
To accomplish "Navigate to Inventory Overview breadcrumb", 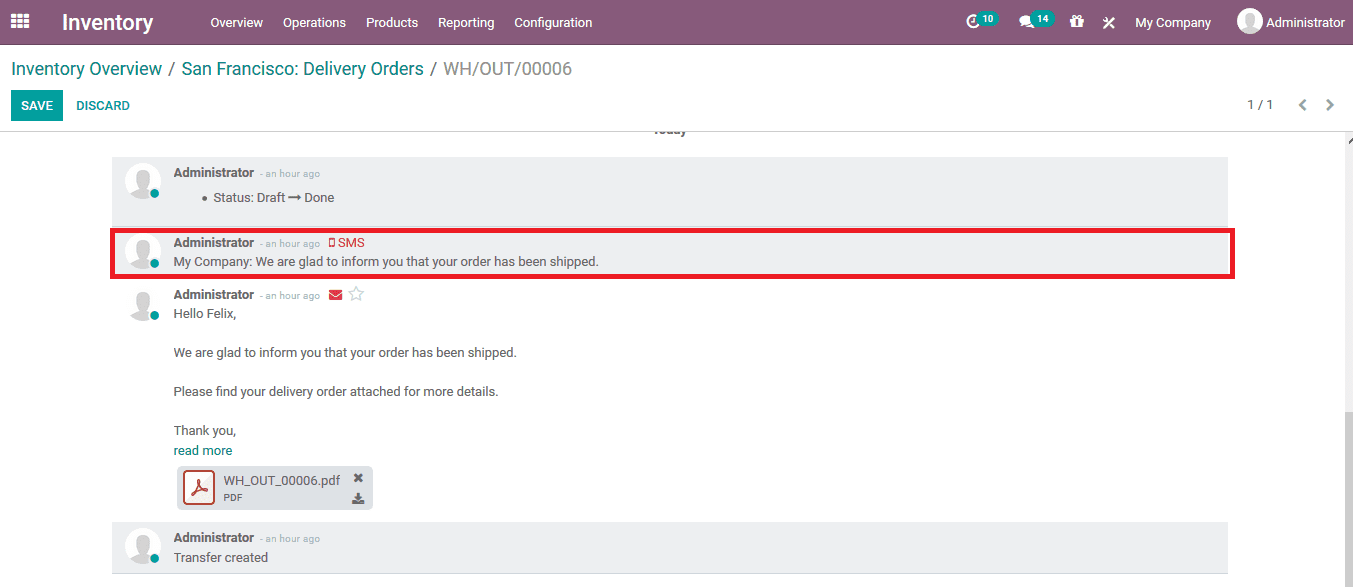I will (86, 68).
